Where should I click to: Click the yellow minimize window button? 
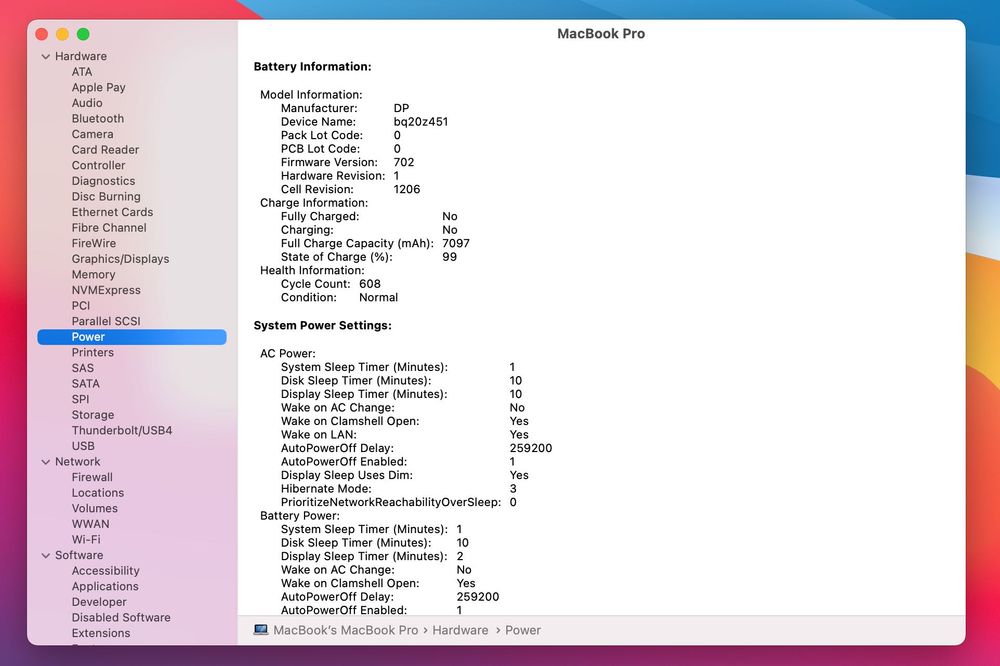[x=62, y=34]
